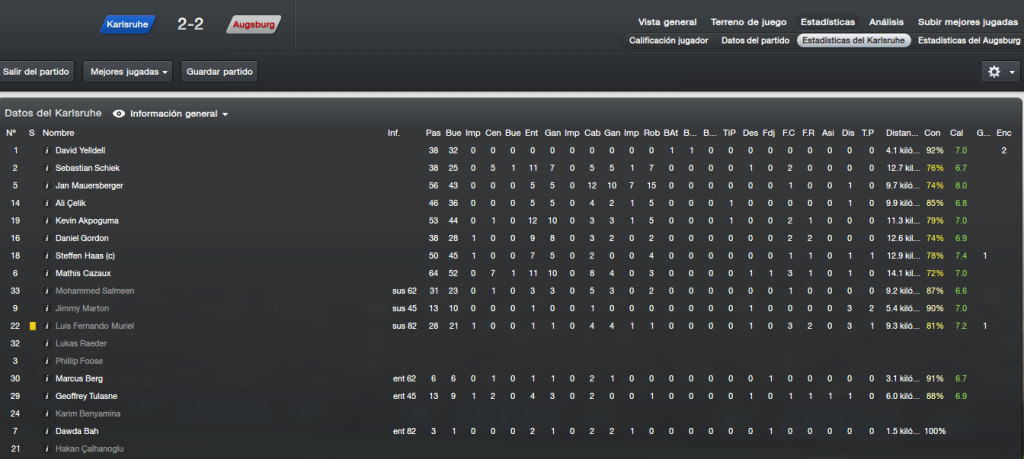Image resolution: width=1024 pixels, height=459 pixels.
Task: Sort table by Cal column header
Action: point(956,133)
